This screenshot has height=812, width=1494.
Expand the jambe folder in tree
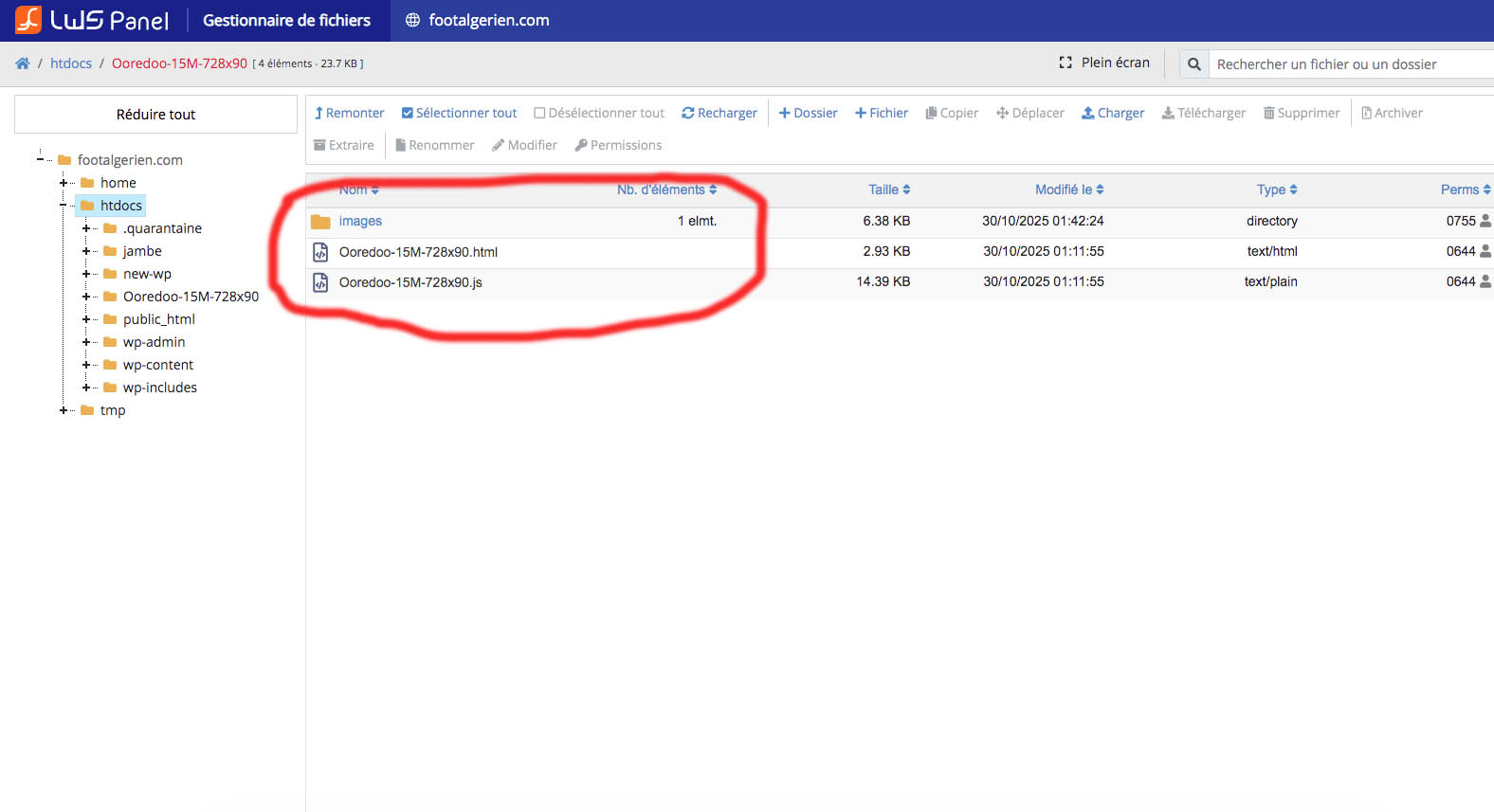point(86,251)
